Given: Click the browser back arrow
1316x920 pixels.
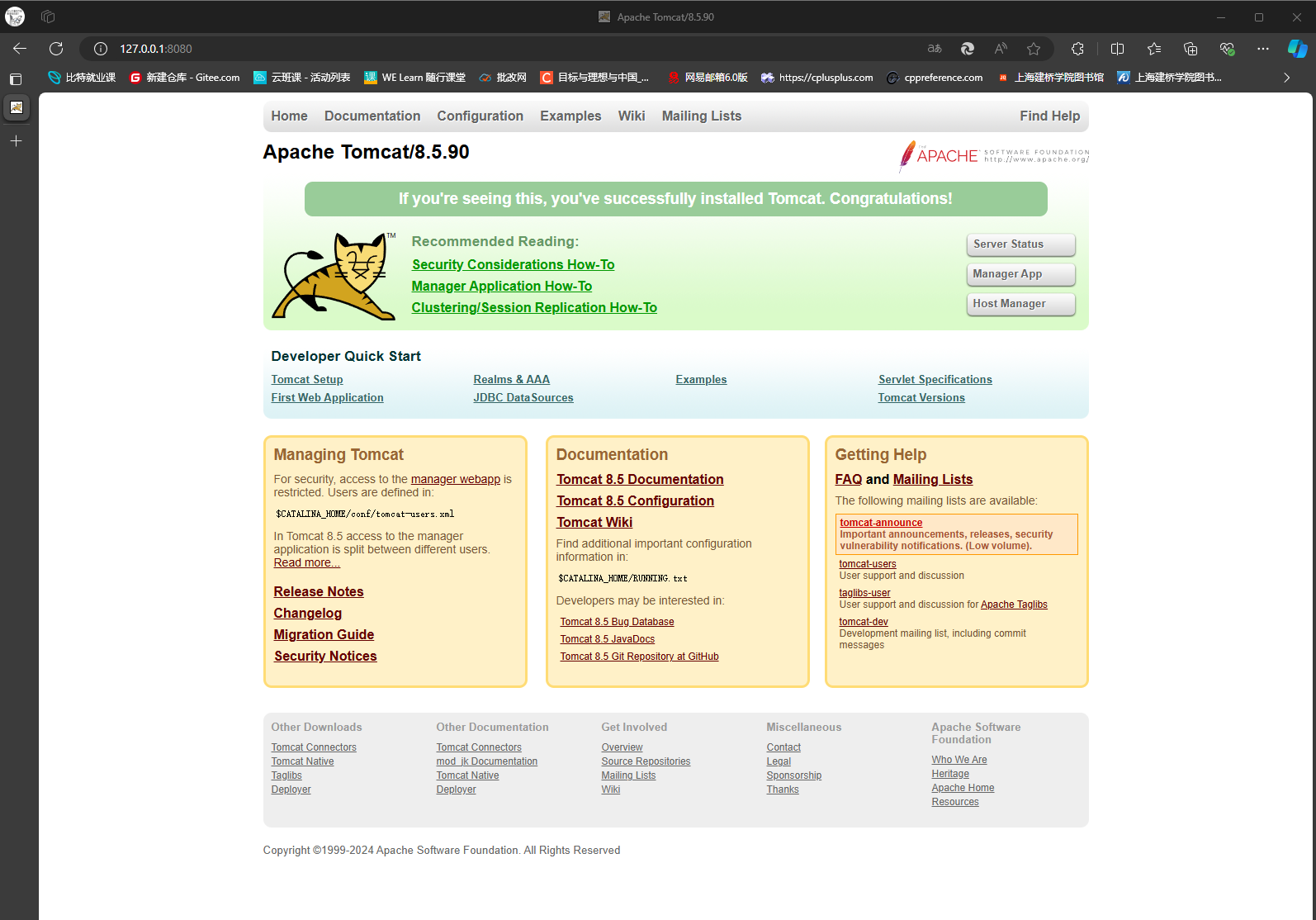Looking at the screenshot, I should [20, 49].
